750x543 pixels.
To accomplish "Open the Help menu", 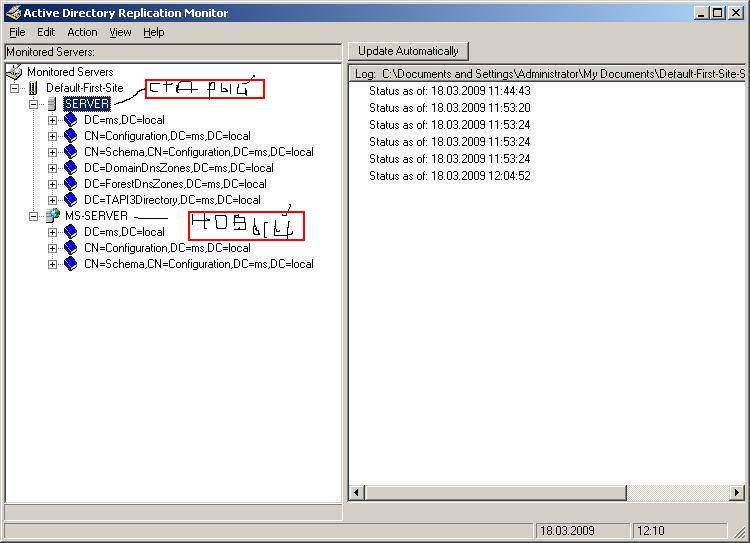I will pos(154,32).
